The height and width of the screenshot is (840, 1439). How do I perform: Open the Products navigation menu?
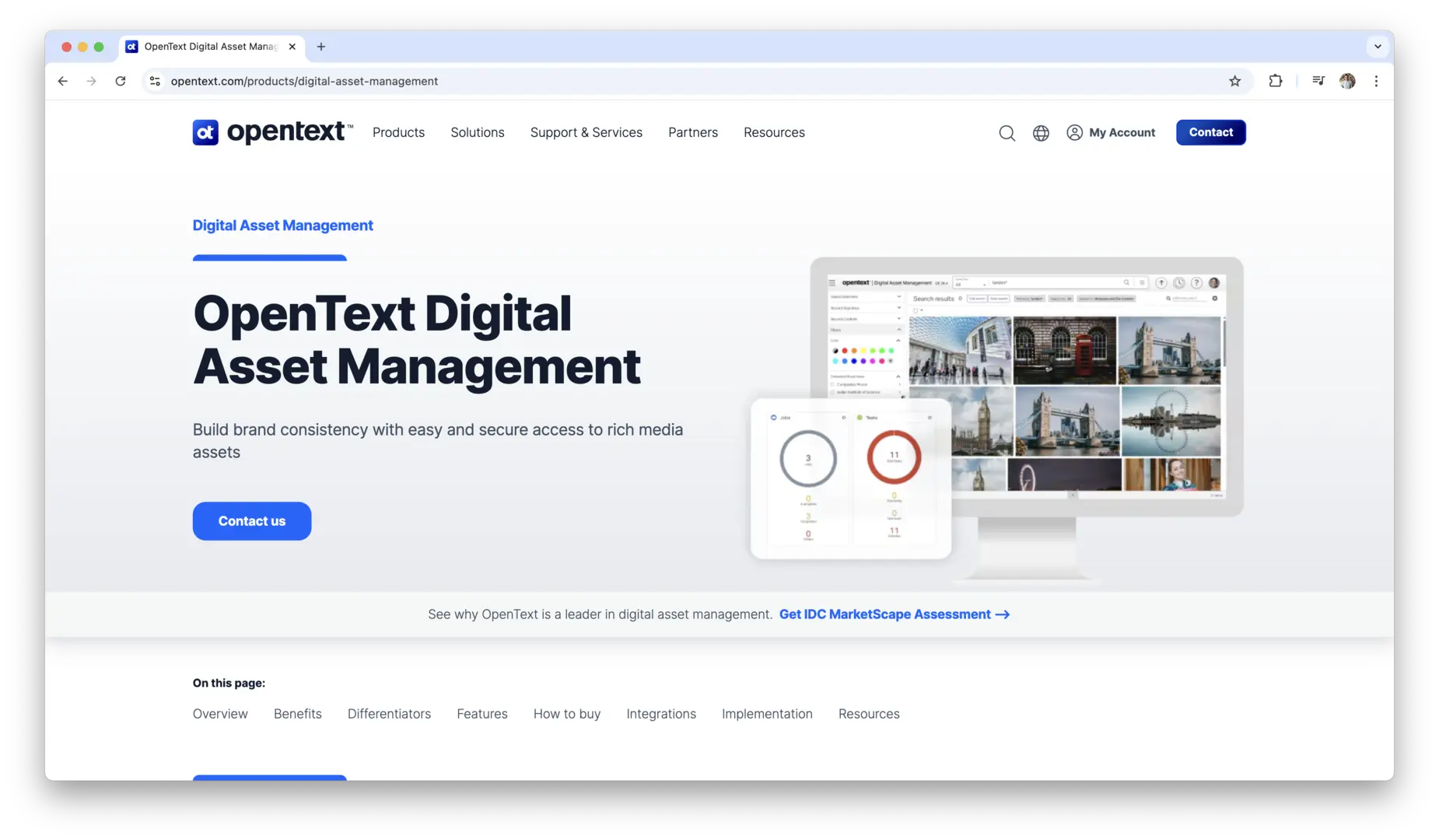(x=398, y=132)
